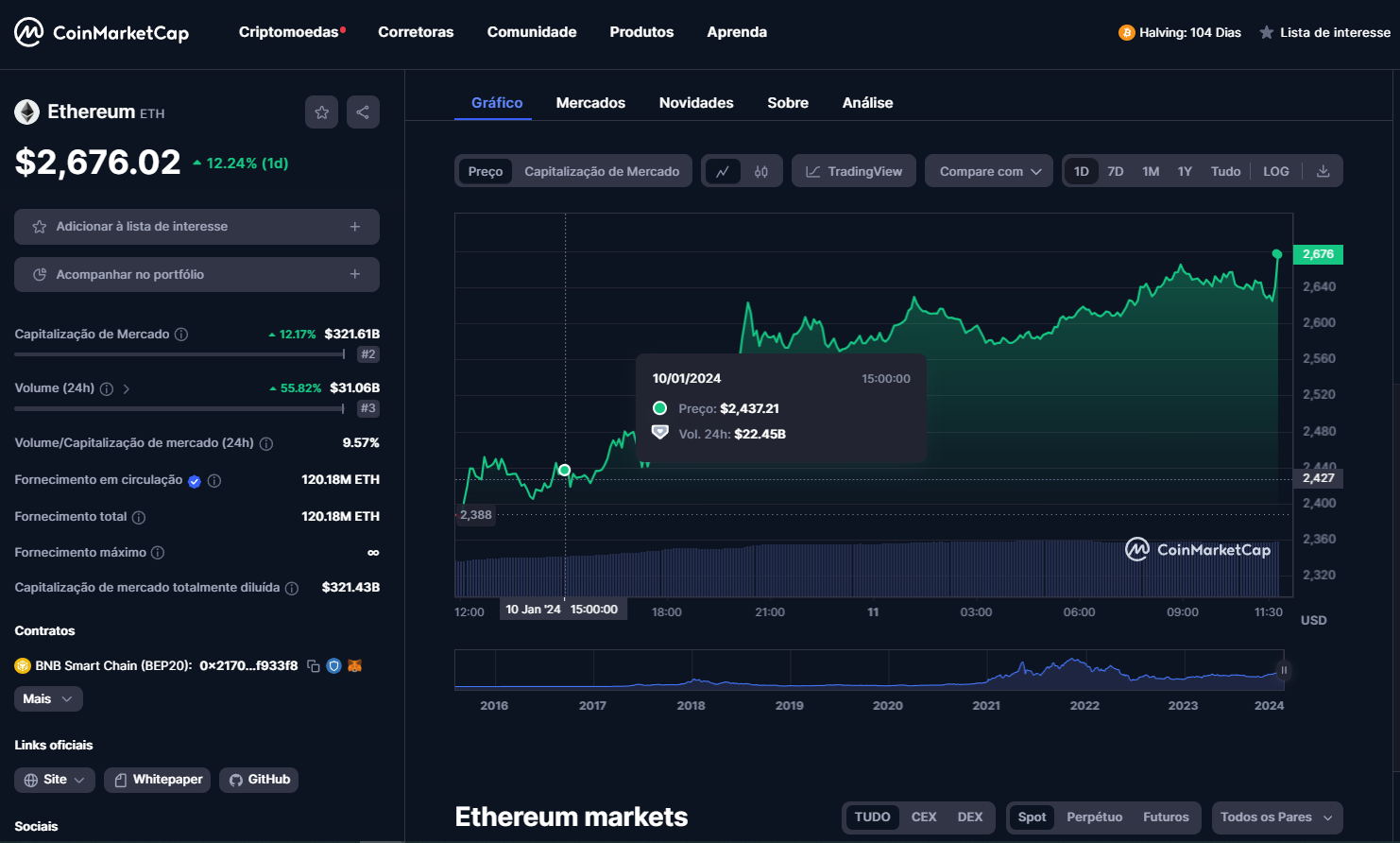Switch chart to line view

[x=723, y=171]
